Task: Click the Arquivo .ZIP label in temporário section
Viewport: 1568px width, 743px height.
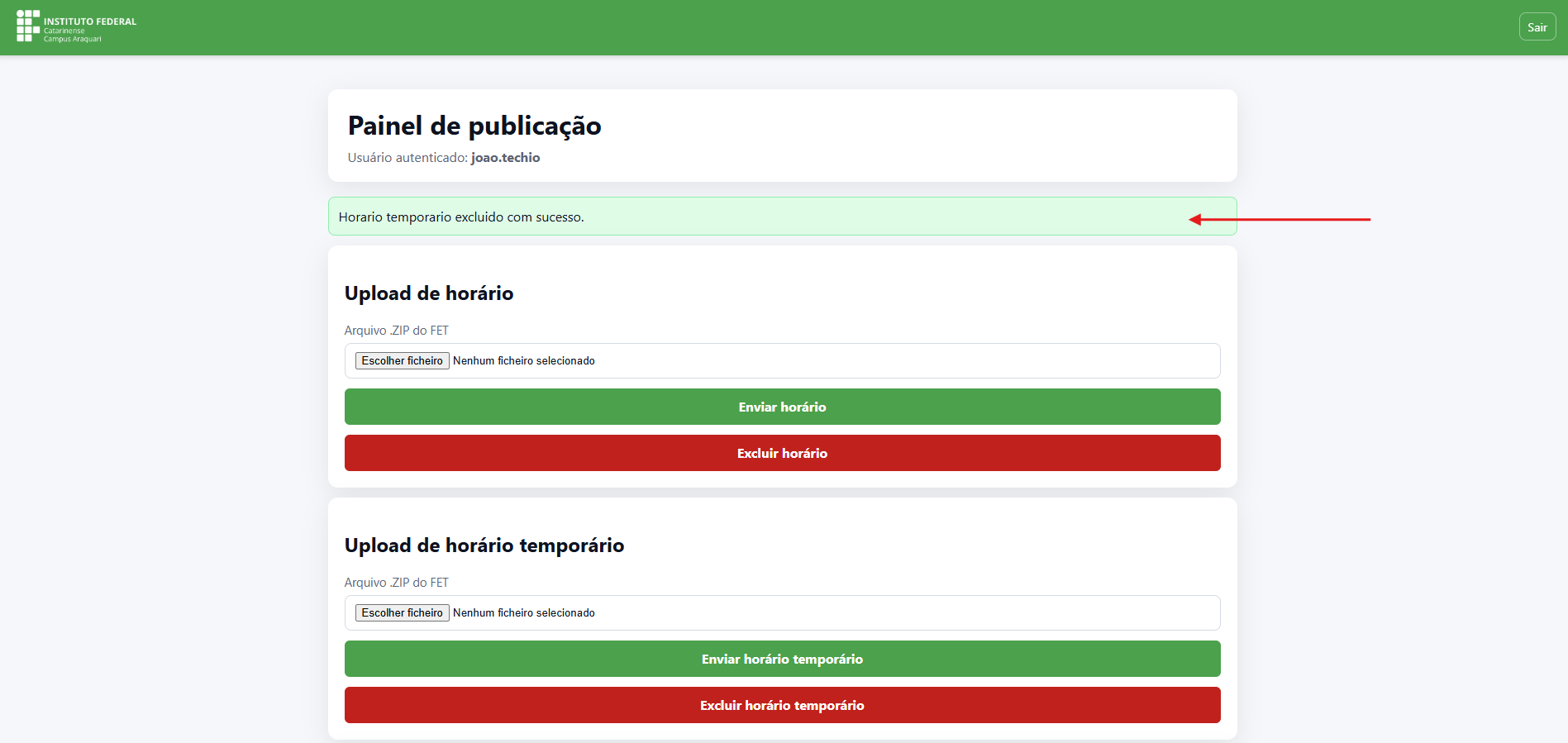Action: 397,583
